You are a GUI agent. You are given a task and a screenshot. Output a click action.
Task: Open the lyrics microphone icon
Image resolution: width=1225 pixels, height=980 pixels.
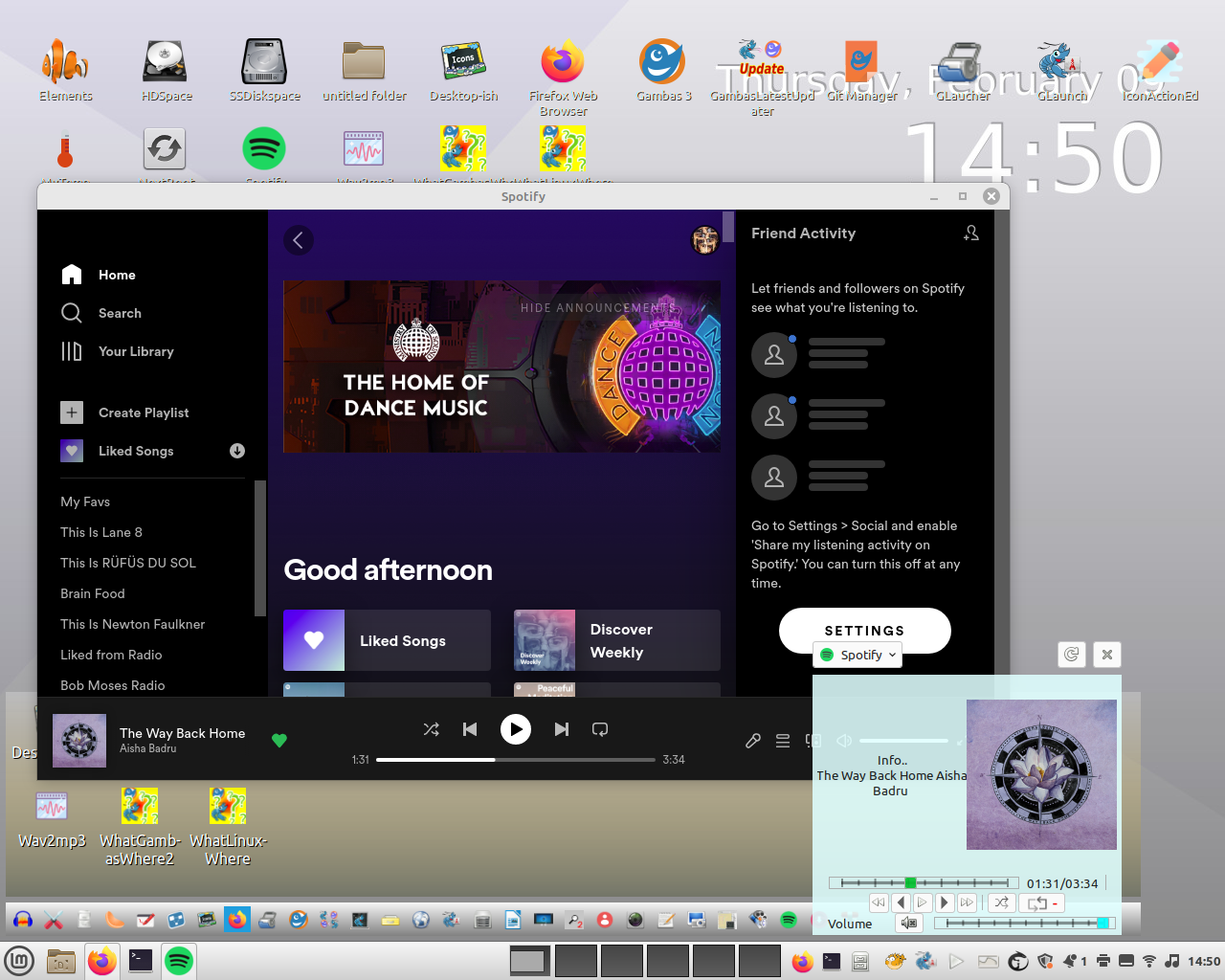coord(753,740)
